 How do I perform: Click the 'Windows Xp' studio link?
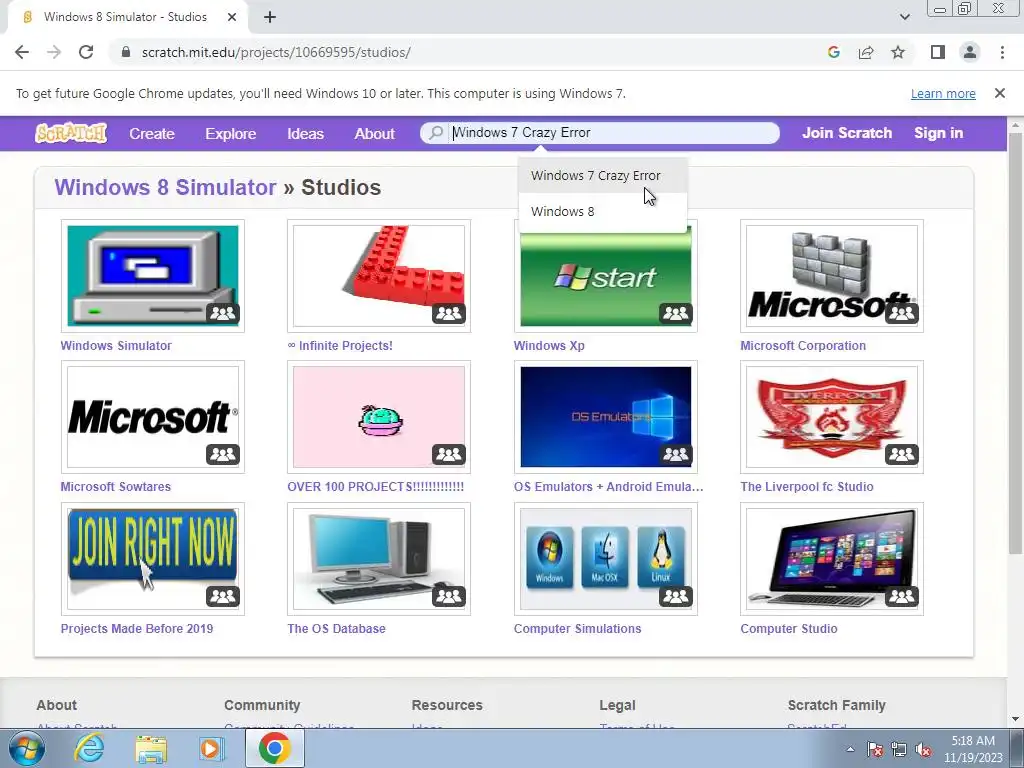pyautogui.click(x=549, y=345)
